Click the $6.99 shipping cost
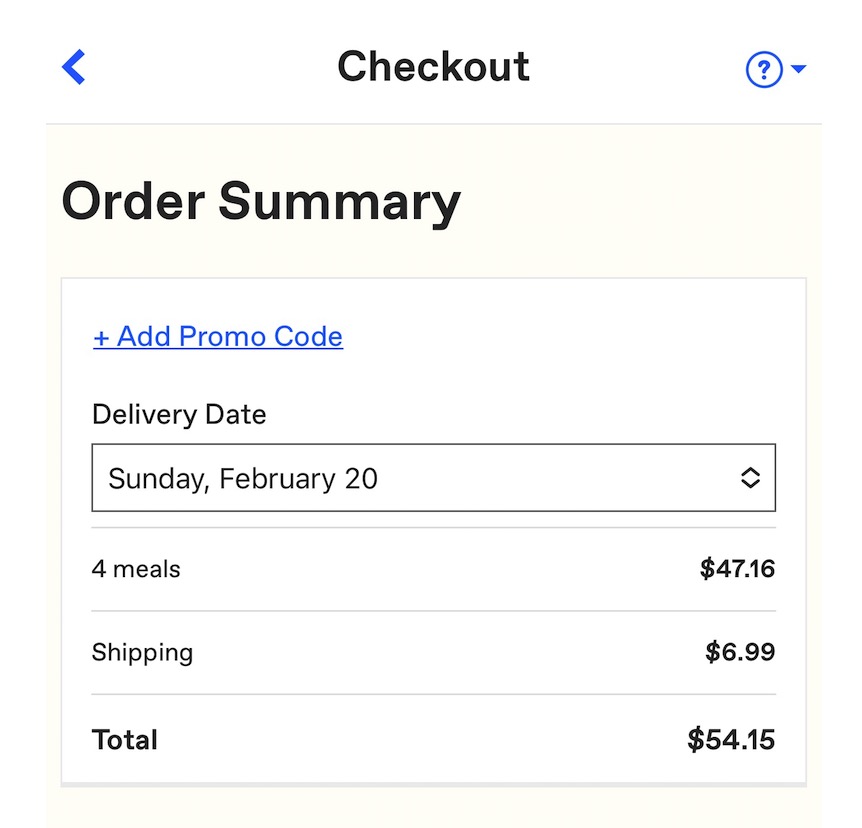Screen dimensions: 862x828 pyautogui.click(x=740, y=653)
